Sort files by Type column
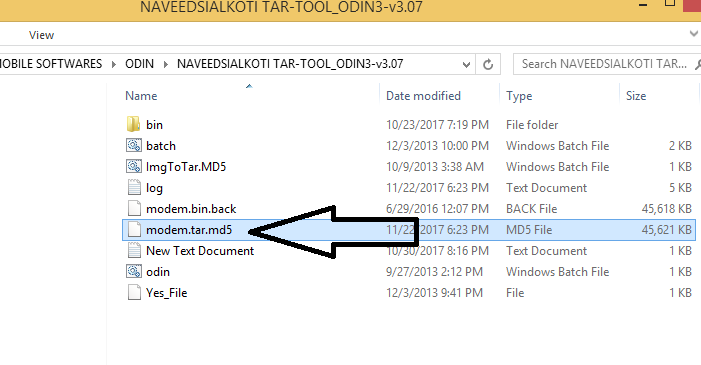 [519, 96]
